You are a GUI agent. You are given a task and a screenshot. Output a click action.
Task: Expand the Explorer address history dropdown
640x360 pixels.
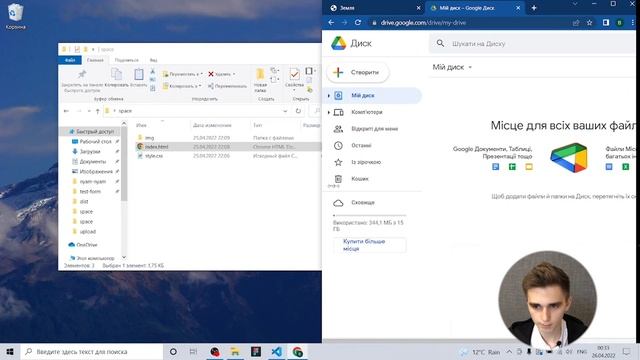click(285, 111)
